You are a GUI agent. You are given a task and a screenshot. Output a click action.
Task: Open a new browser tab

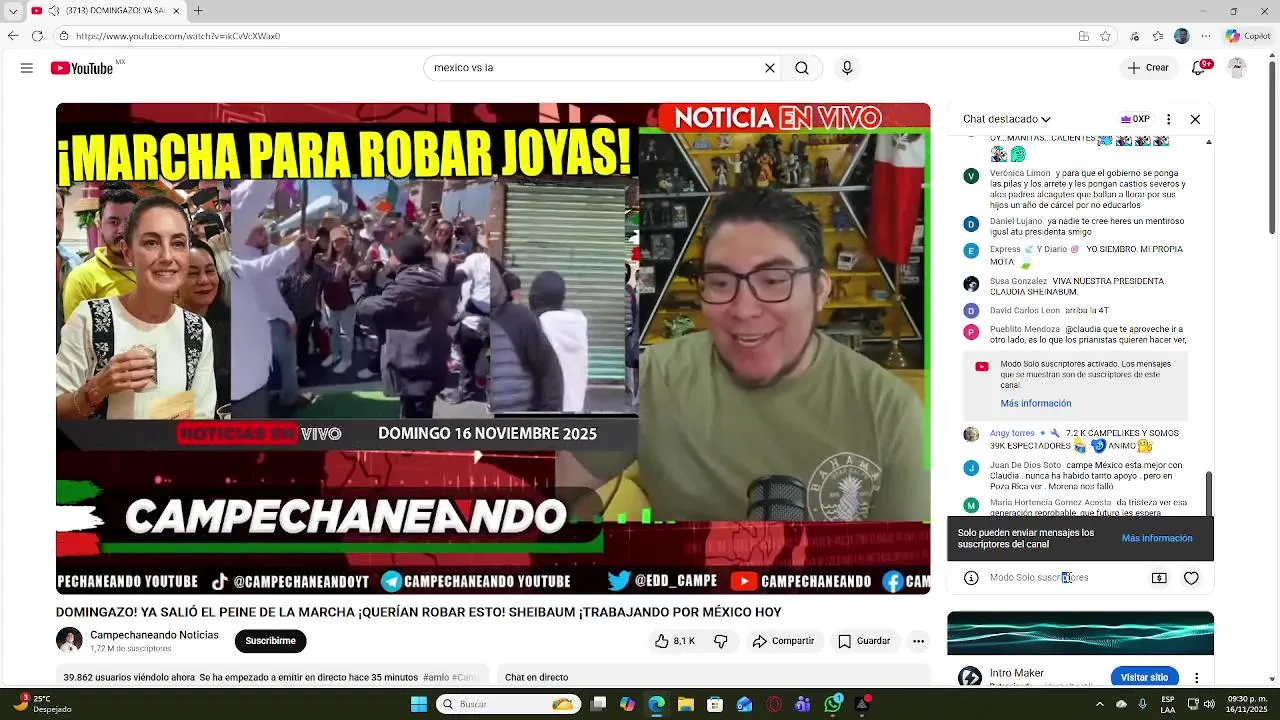[x=198, y=11]
